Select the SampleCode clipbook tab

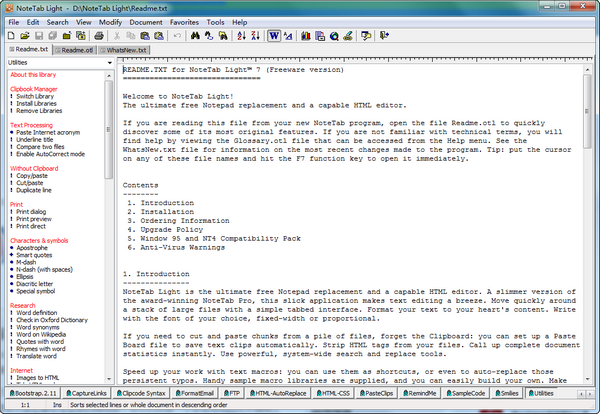pyautogui.click(x=465, y=393)
